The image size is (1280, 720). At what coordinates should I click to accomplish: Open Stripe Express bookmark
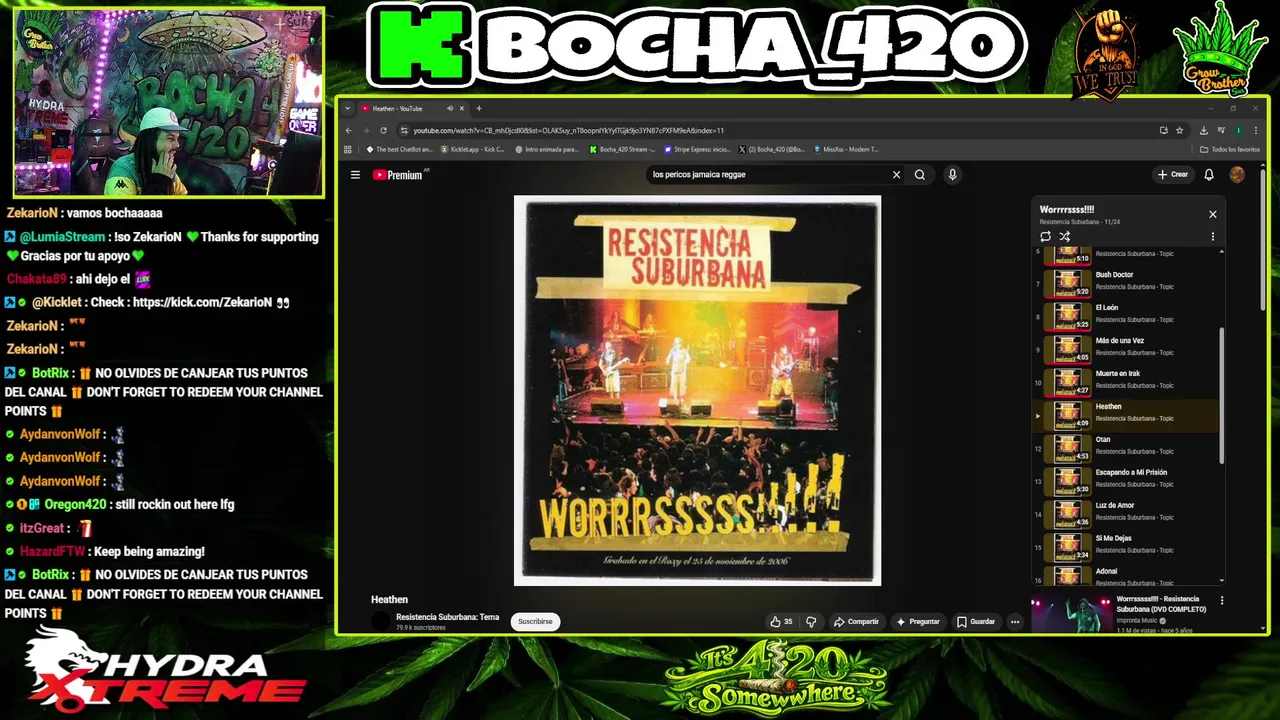point(697,150)
